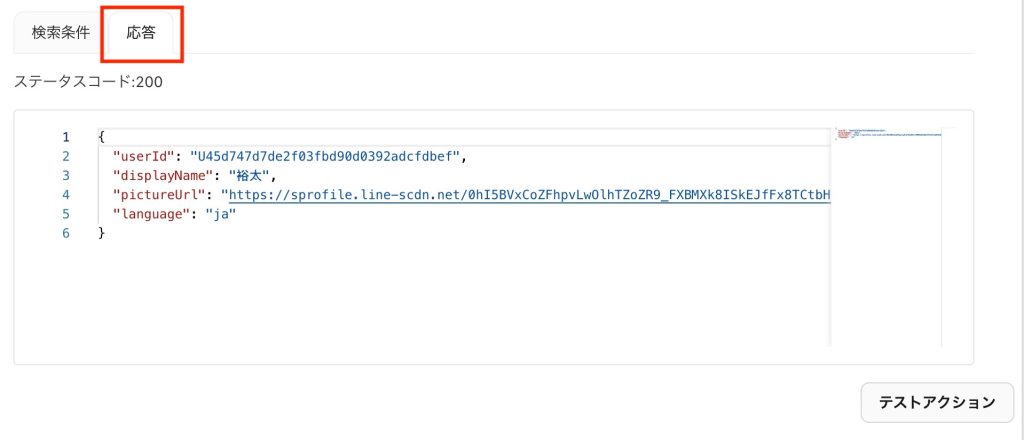Click line number 3 in the gutter
This screenshot has width=1024, height=440.
65,176
